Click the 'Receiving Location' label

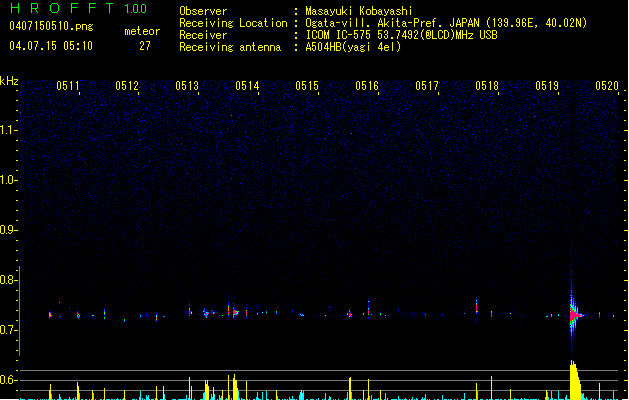click(233, 23)
